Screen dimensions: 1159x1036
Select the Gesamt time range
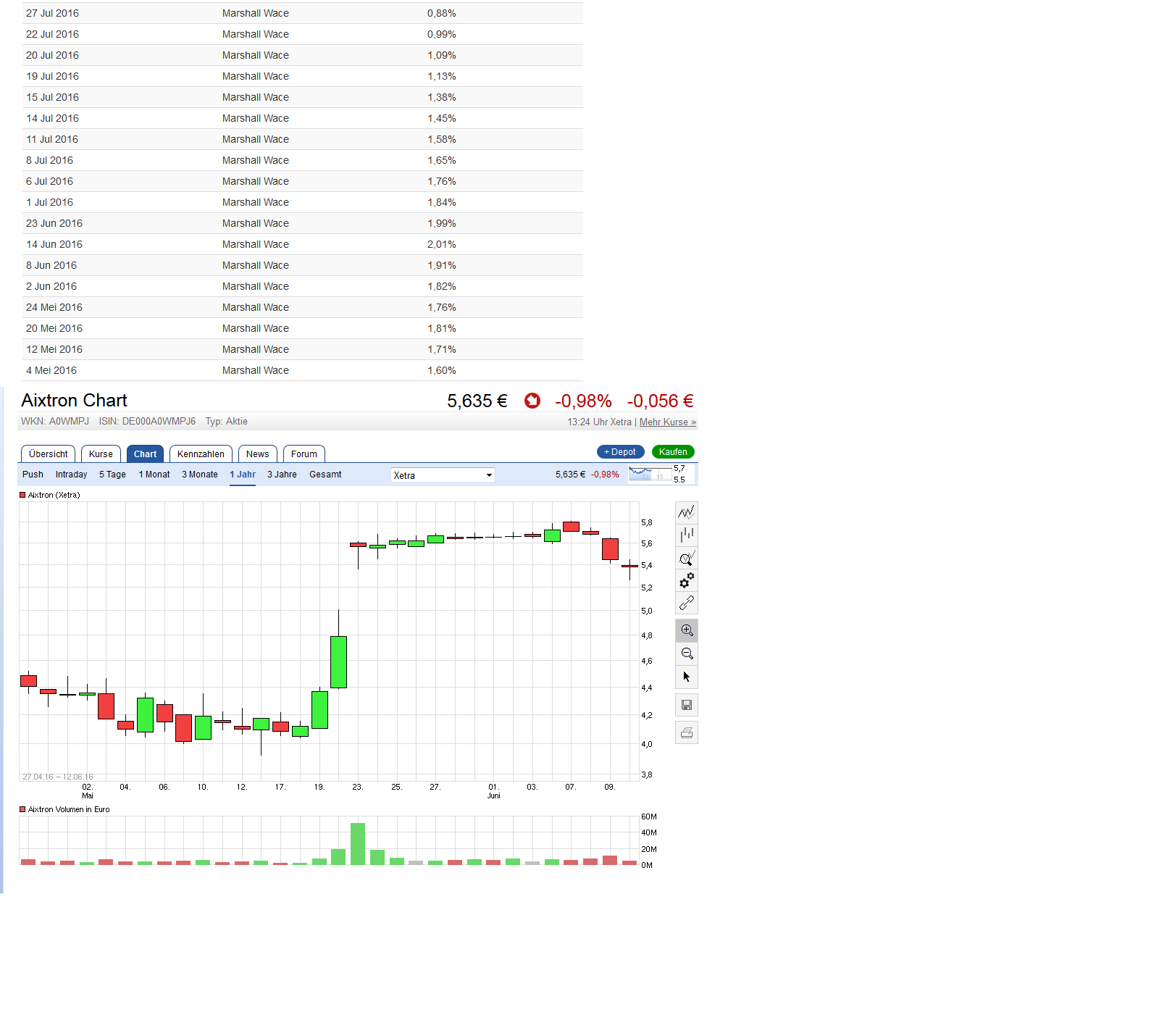click(x=325, y=475)
